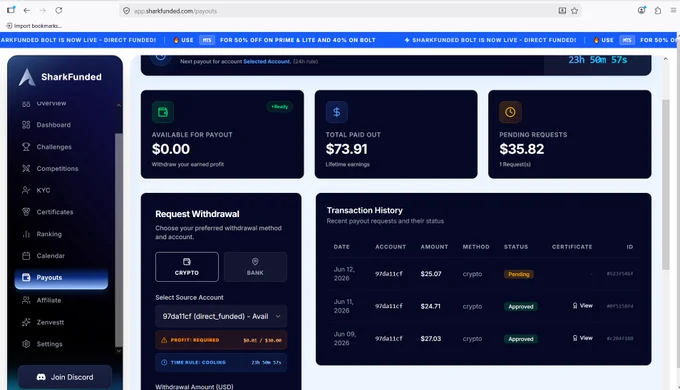680x390 pixels.
Task: Click the browser forward arrow
Action: pos(42,10)
